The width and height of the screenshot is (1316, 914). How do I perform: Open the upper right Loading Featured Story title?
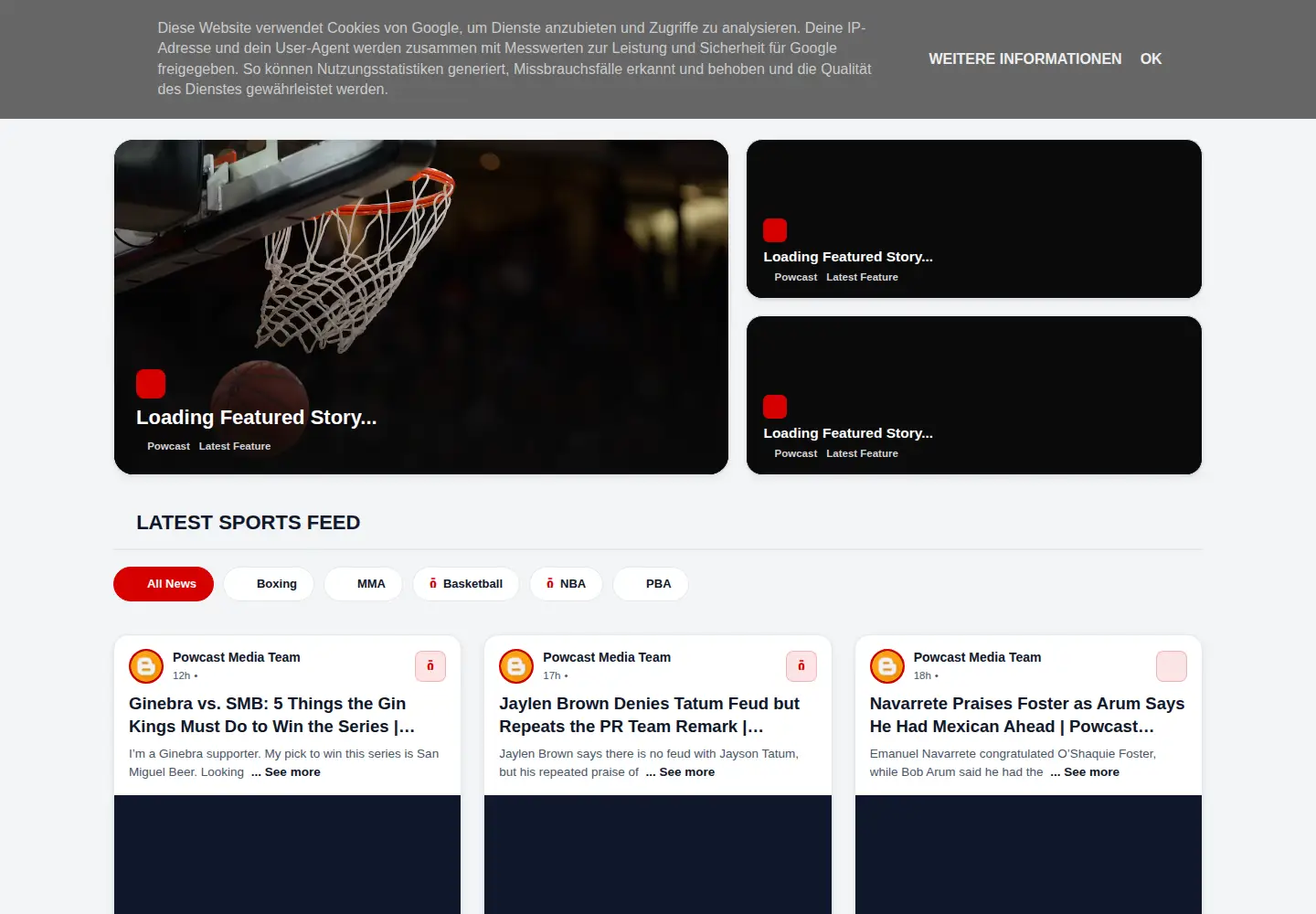(848, 257)
